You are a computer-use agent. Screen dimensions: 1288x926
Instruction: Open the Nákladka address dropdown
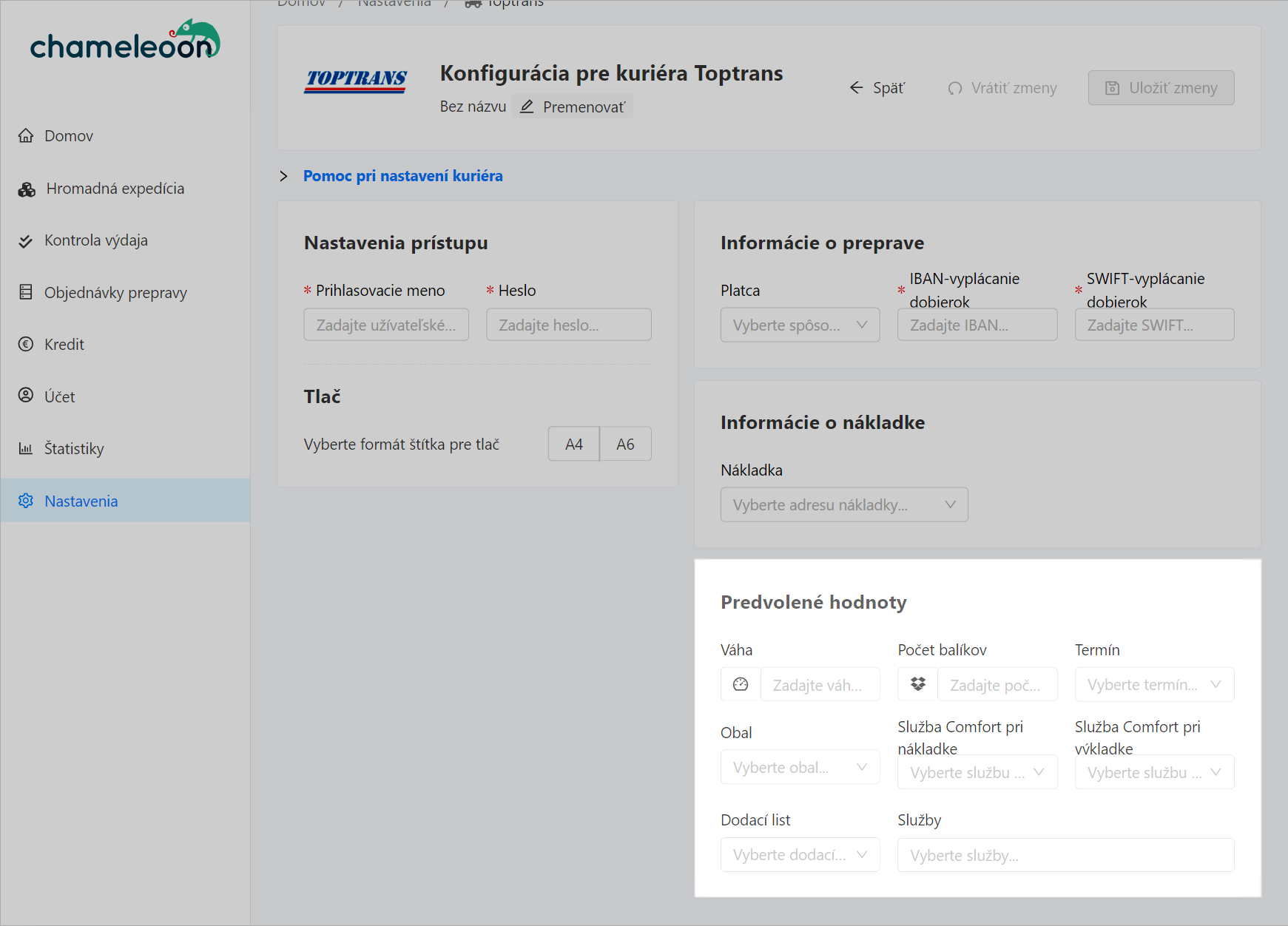[843, 505]
